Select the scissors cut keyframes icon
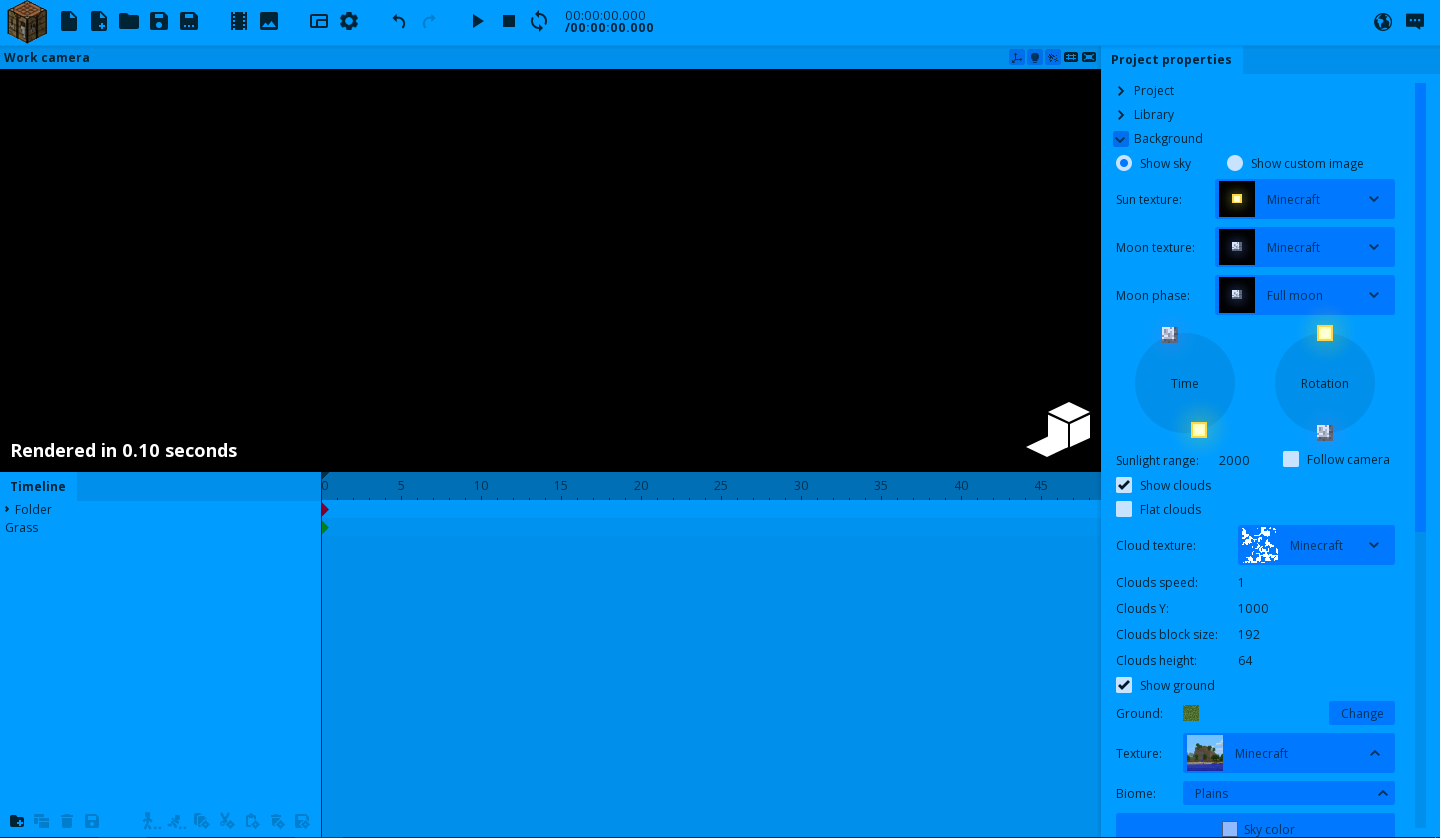 click(x=226, y=820)
